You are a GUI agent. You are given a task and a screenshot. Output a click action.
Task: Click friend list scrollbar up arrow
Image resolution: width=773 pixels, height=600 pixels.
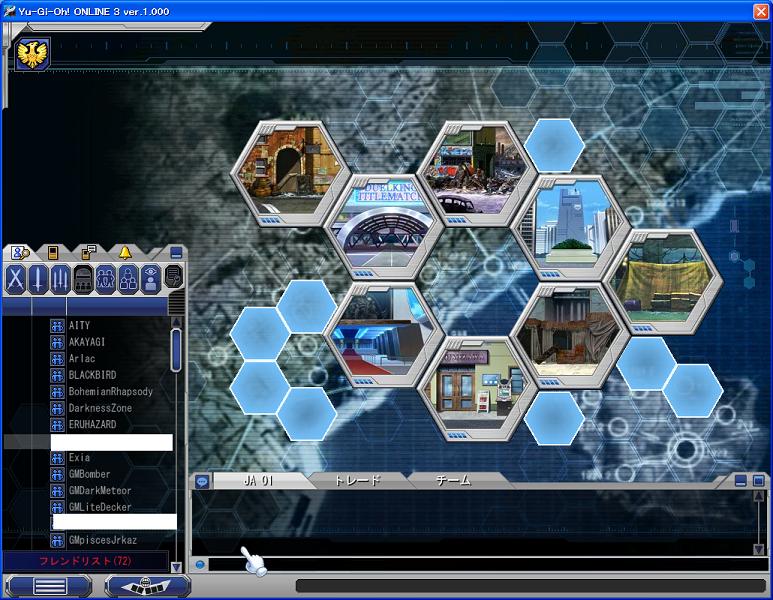pyautogui.click(x=176, y=322)
